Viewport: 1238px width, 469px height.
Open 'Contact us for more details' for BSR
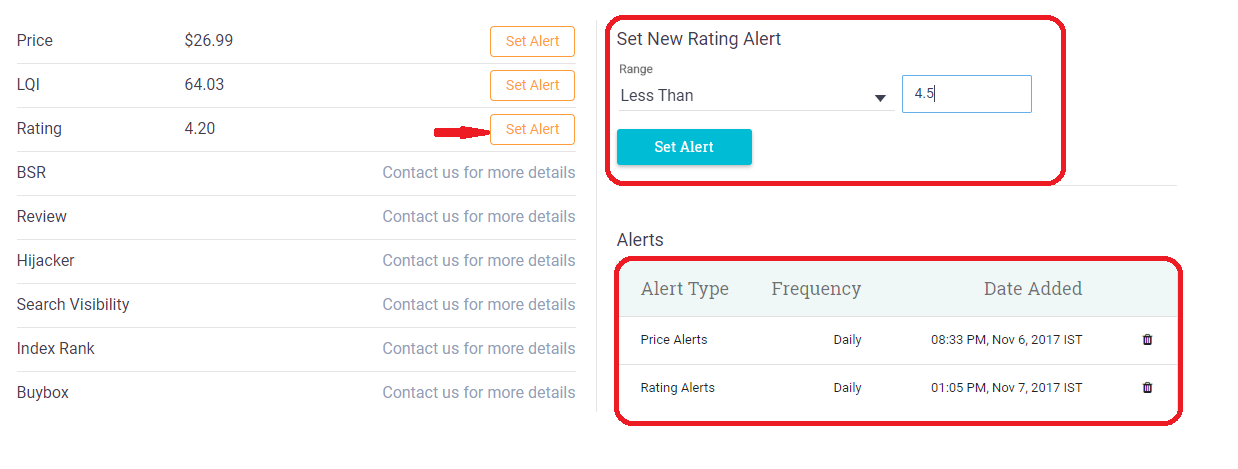tap(479, 173)
